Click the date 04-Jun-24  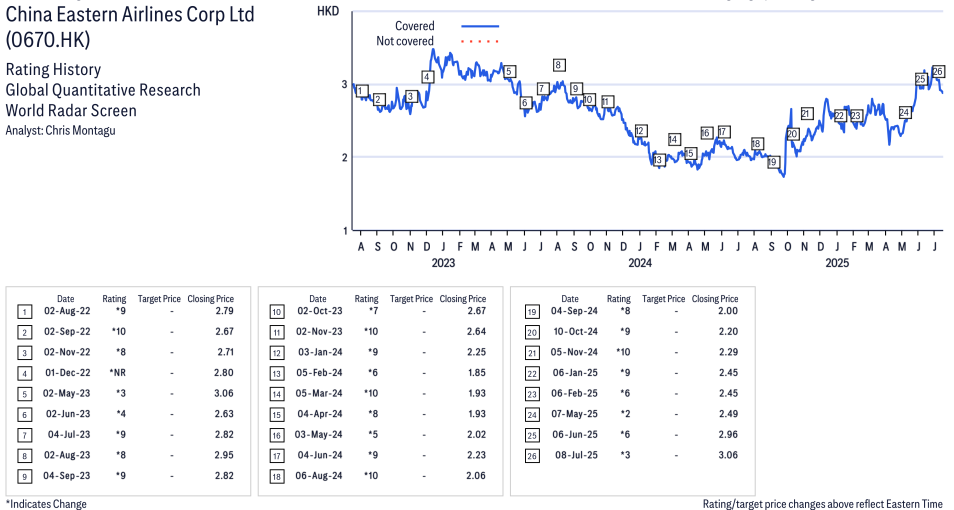pos(320,455)
